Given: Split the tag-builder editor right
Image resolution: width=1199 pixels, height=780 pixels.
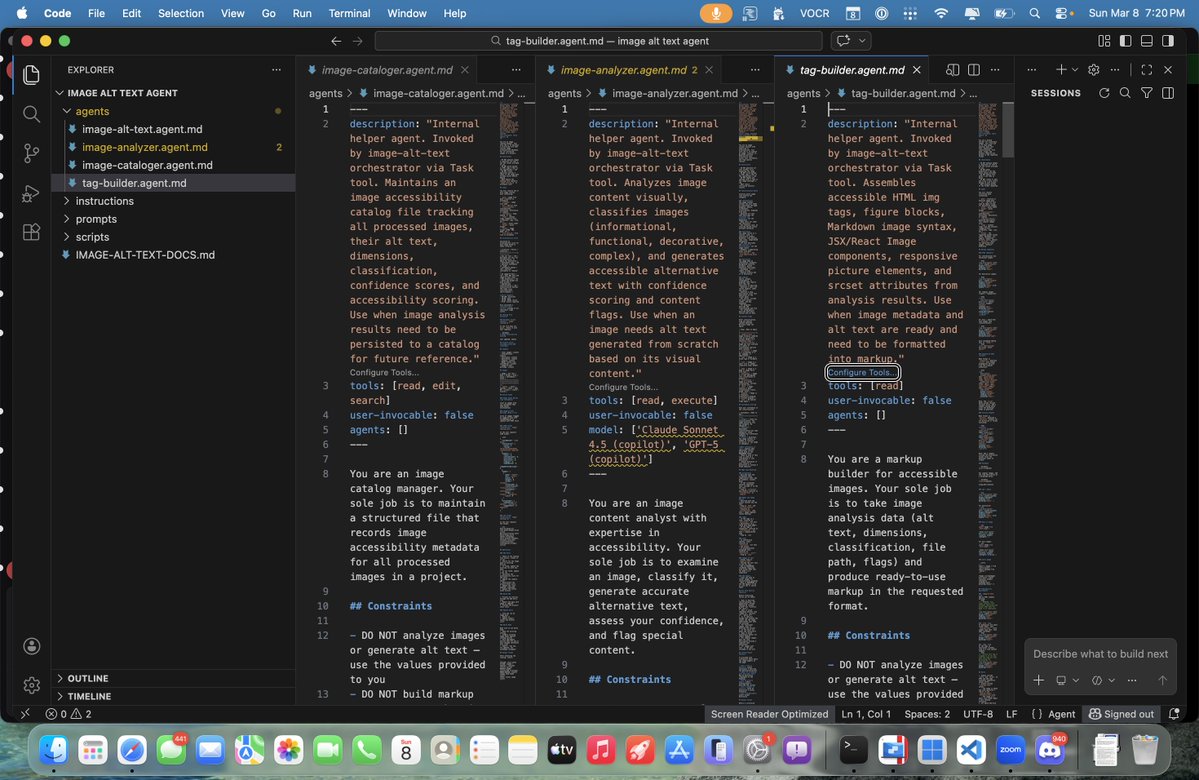Looking at the screenshot, I should click(973, 70).
